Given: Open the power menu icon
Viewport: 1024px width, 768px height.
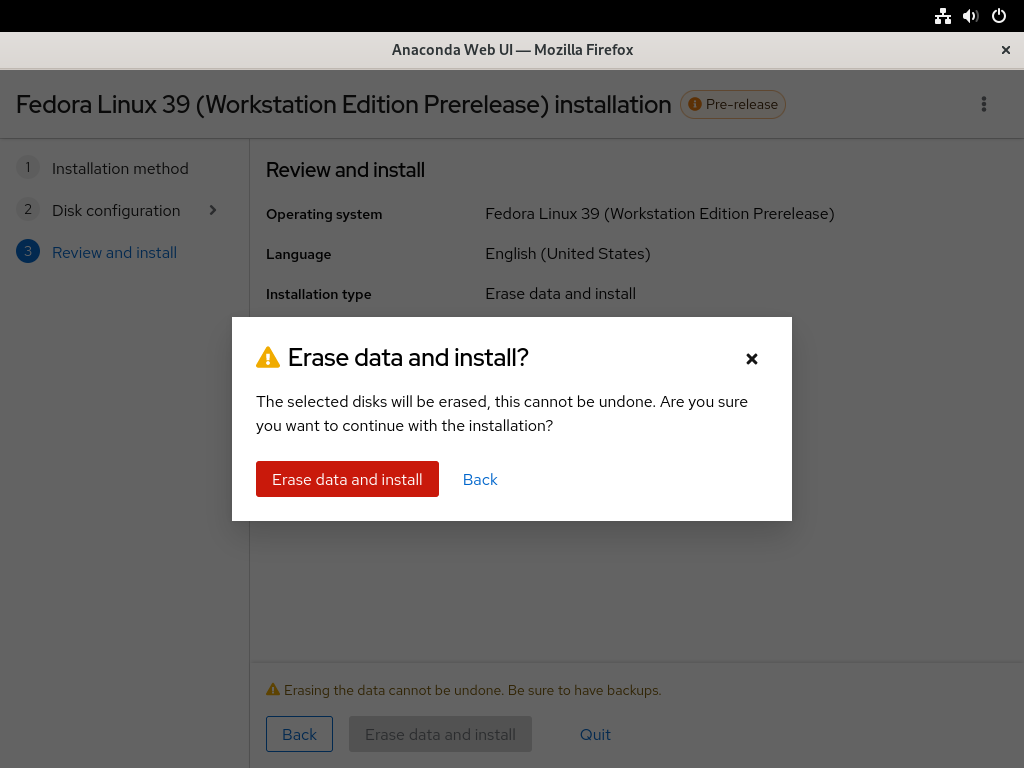Looking at the screenshot, I should tap(999, 16).
